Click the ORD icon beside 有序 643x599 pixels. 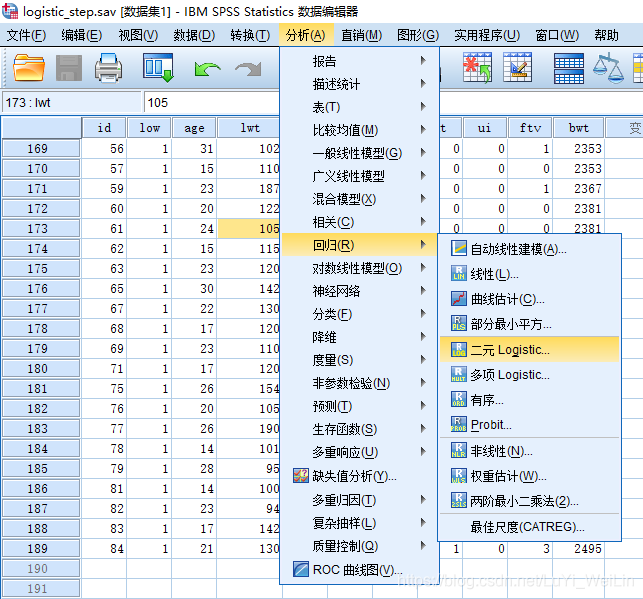click(458, 399)
